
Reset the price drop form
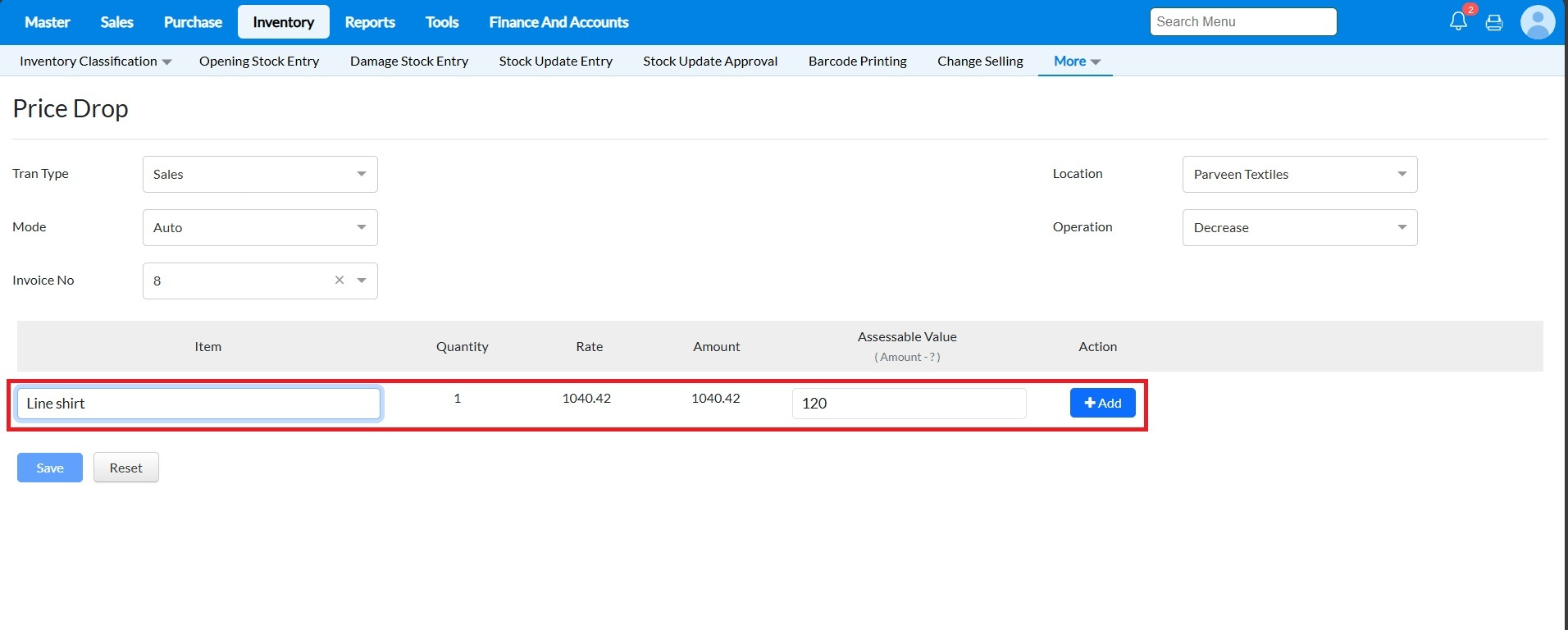(125, 468)
